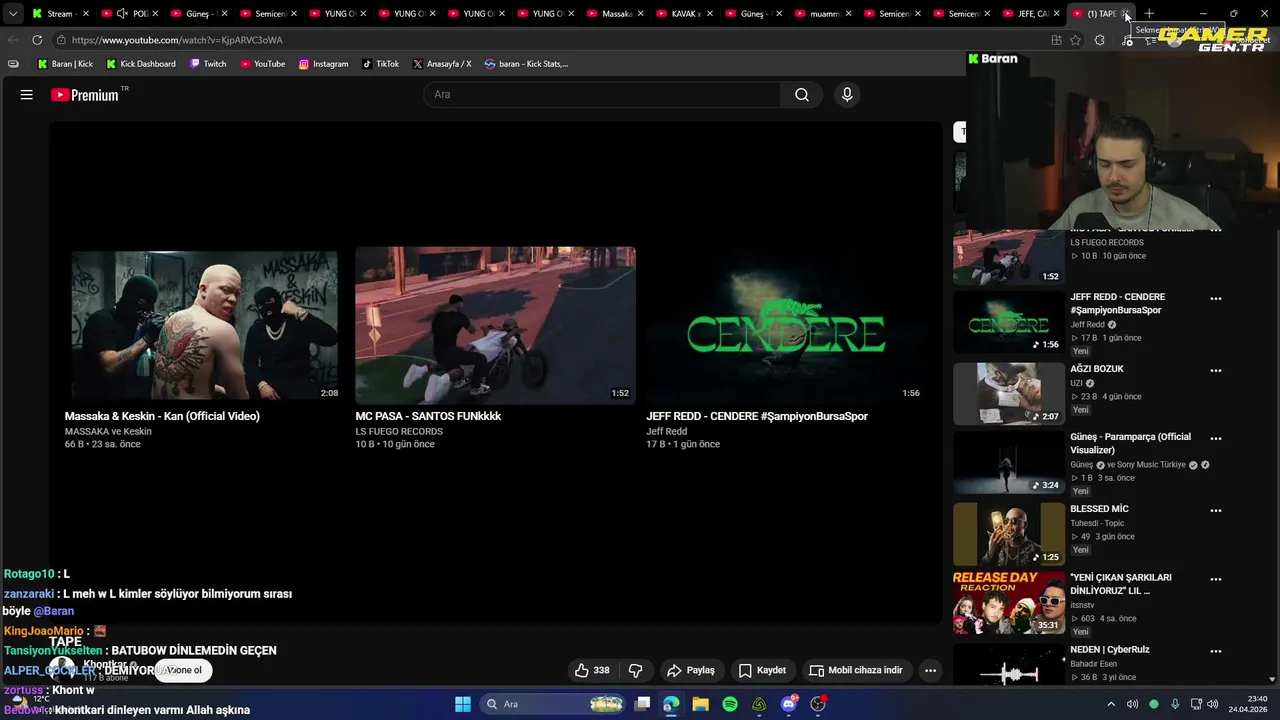Switch to the KAVAK browser tab
This screenshot has height=720, width=1280.
pyautogui.click(x=684, y=14)
